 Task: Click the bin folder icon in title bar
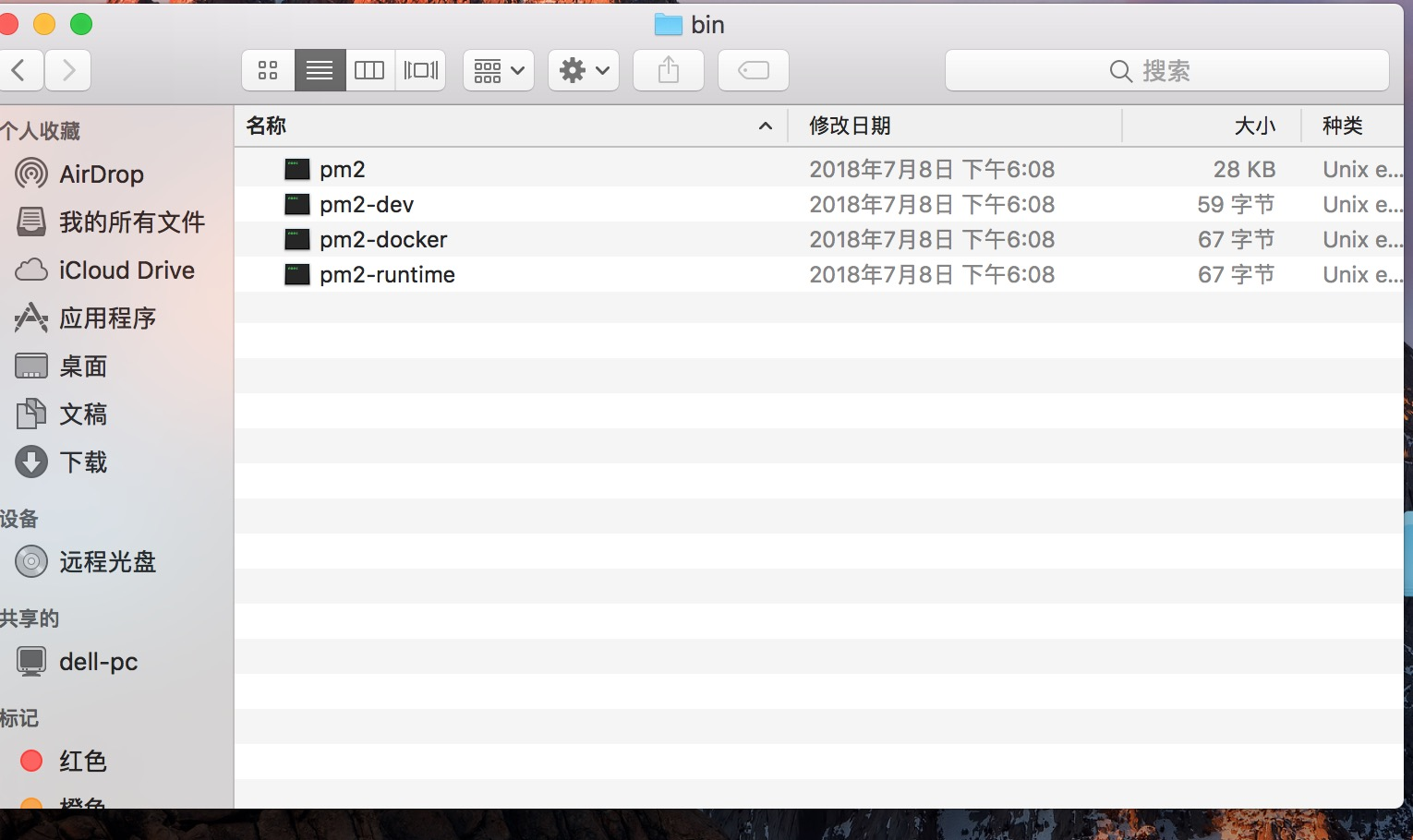[x=668, y=25]
